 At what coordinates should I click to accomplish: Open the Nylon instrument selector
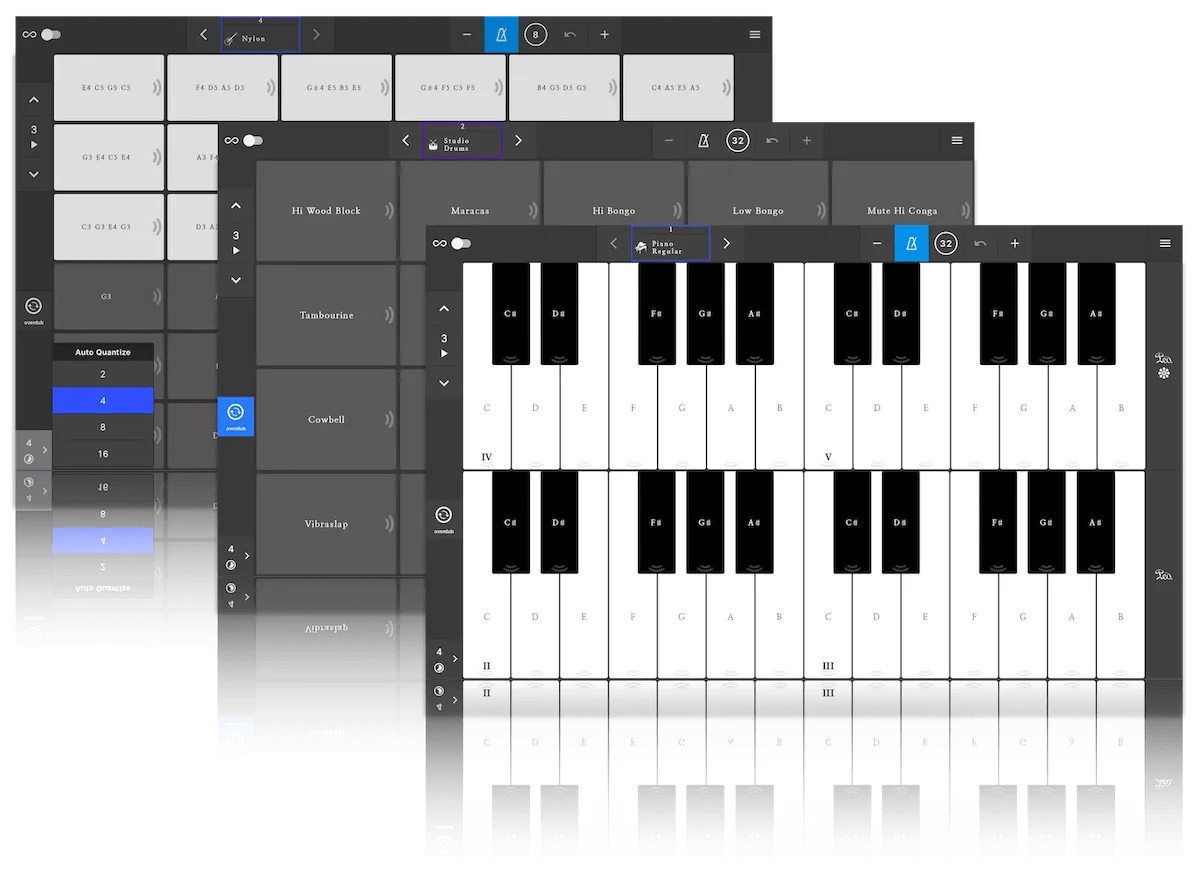point(260,35)
